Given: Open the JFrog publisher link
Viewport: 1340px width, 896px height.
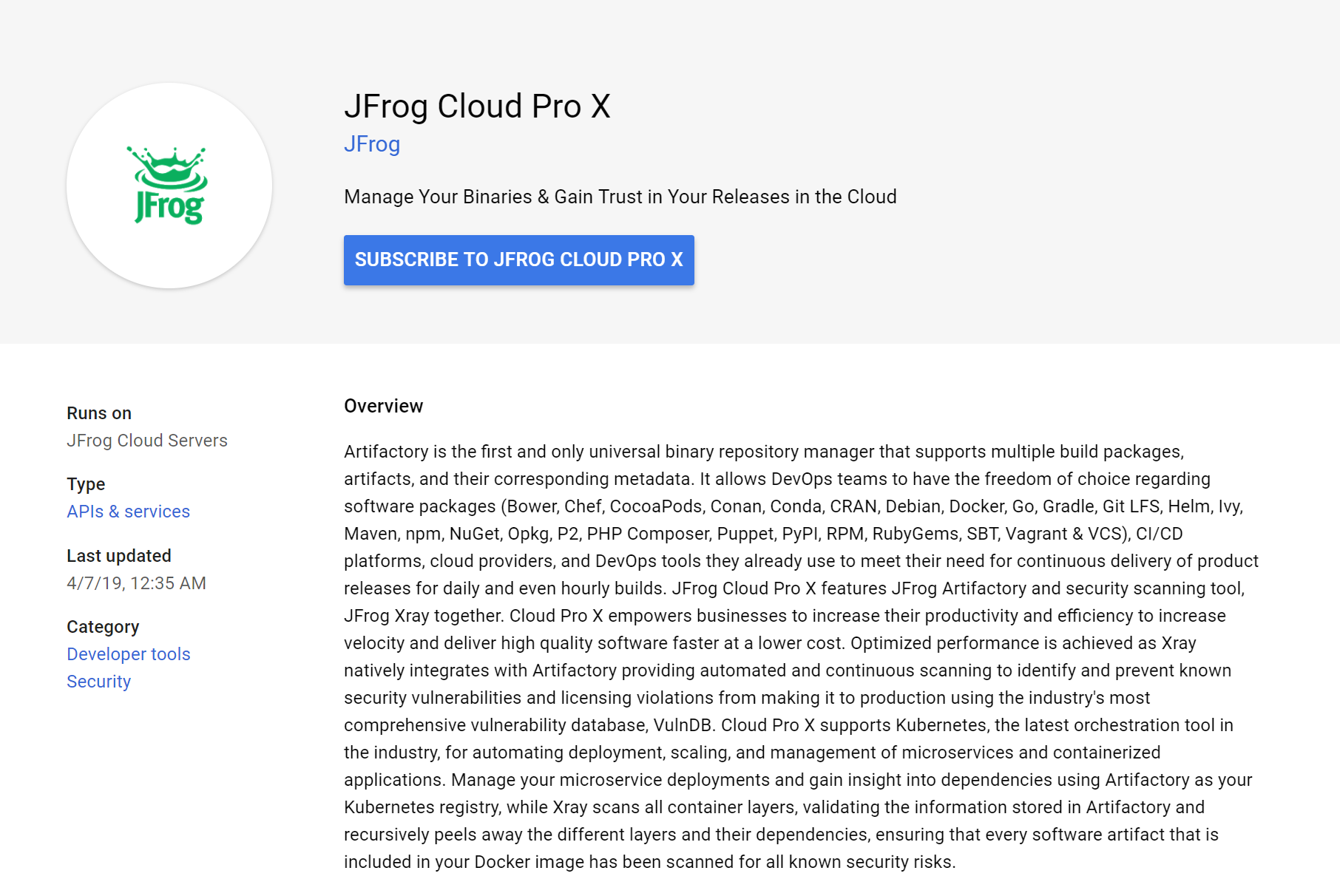Looking at the screenshot, I should pos(372,144).
